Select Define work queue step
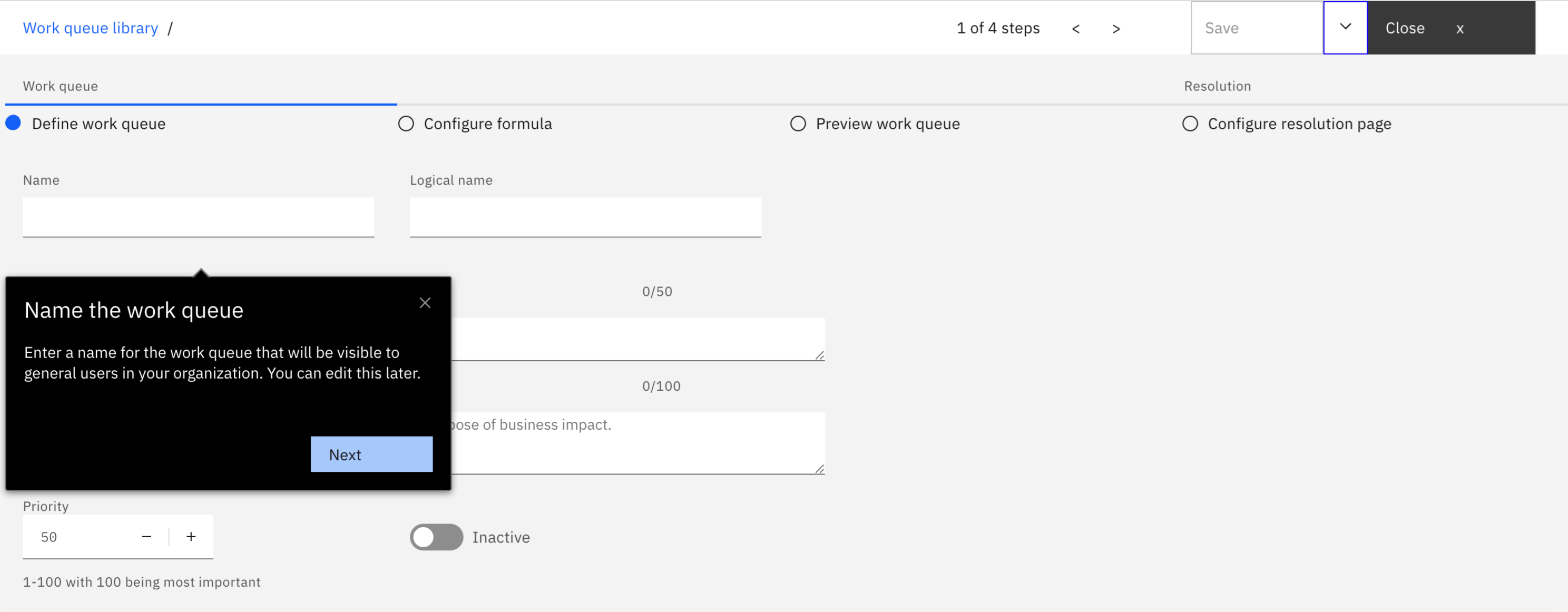The image size is (1568, 612). (13, 123)
